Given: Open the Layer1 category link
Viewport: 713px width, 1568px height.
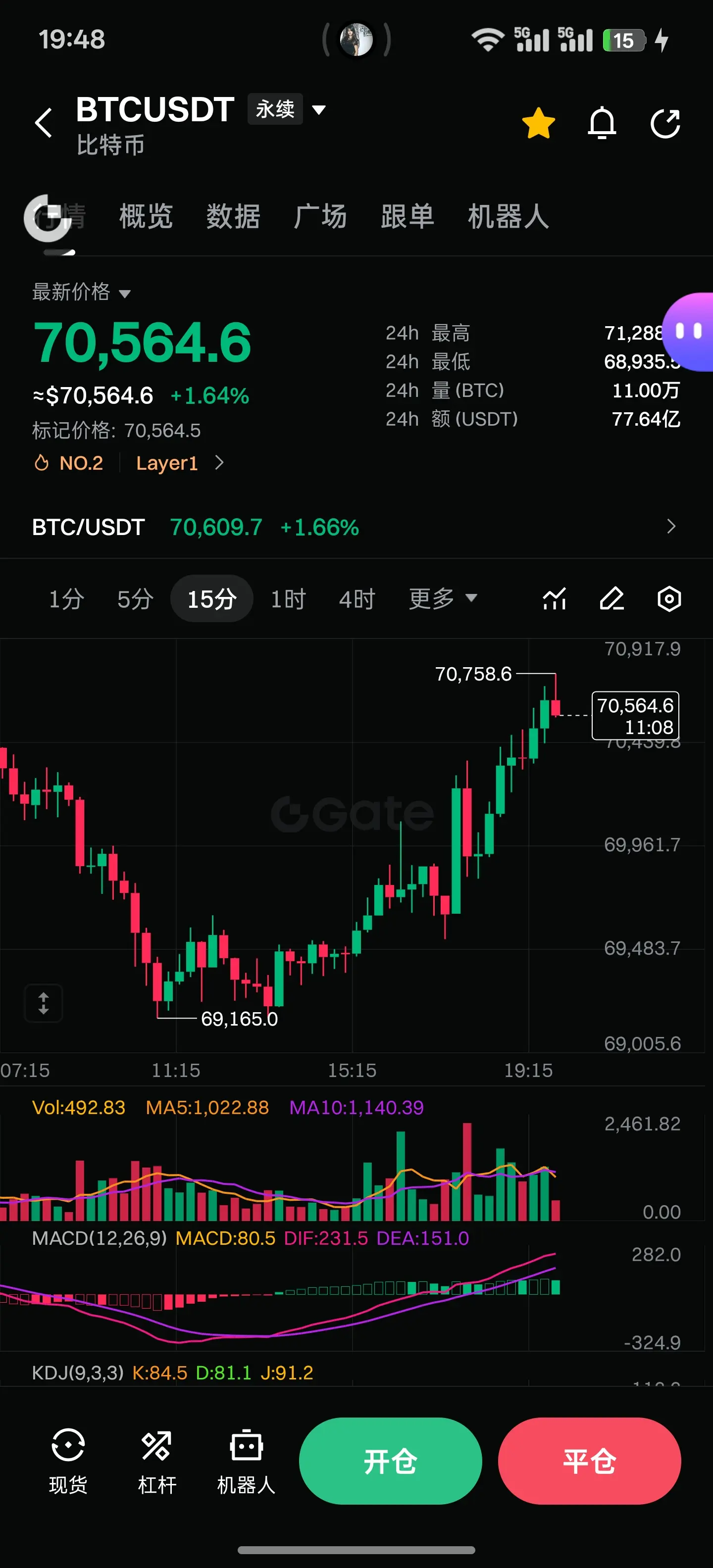Looking at the screenshot, I should pos(167,463).
